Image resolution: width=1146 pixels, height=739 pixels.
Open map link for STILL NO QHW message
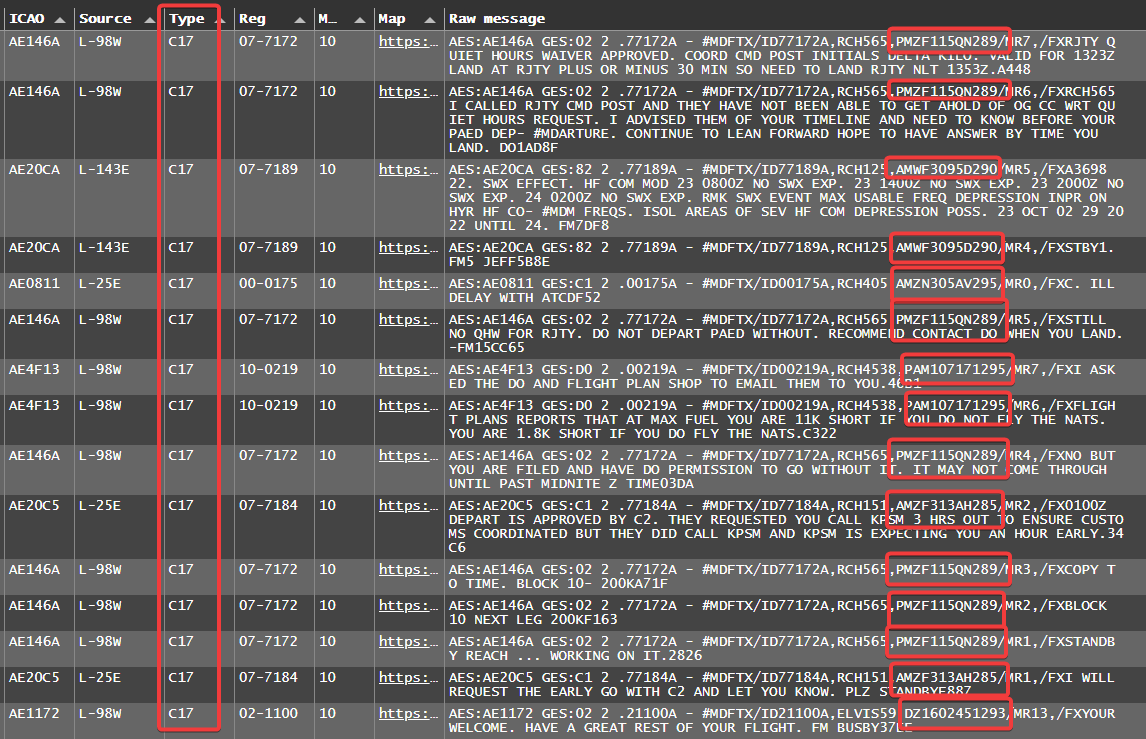[x=408, y=319]
